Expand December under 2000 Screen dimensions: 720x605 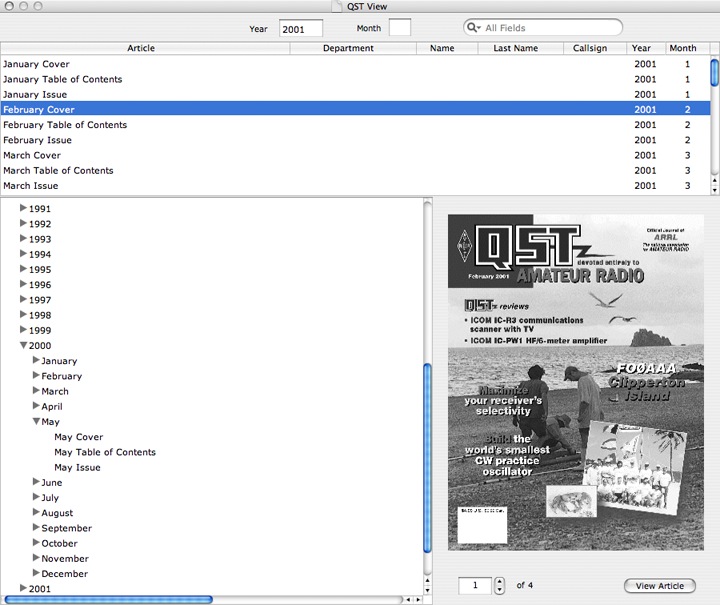click(36, 573)
